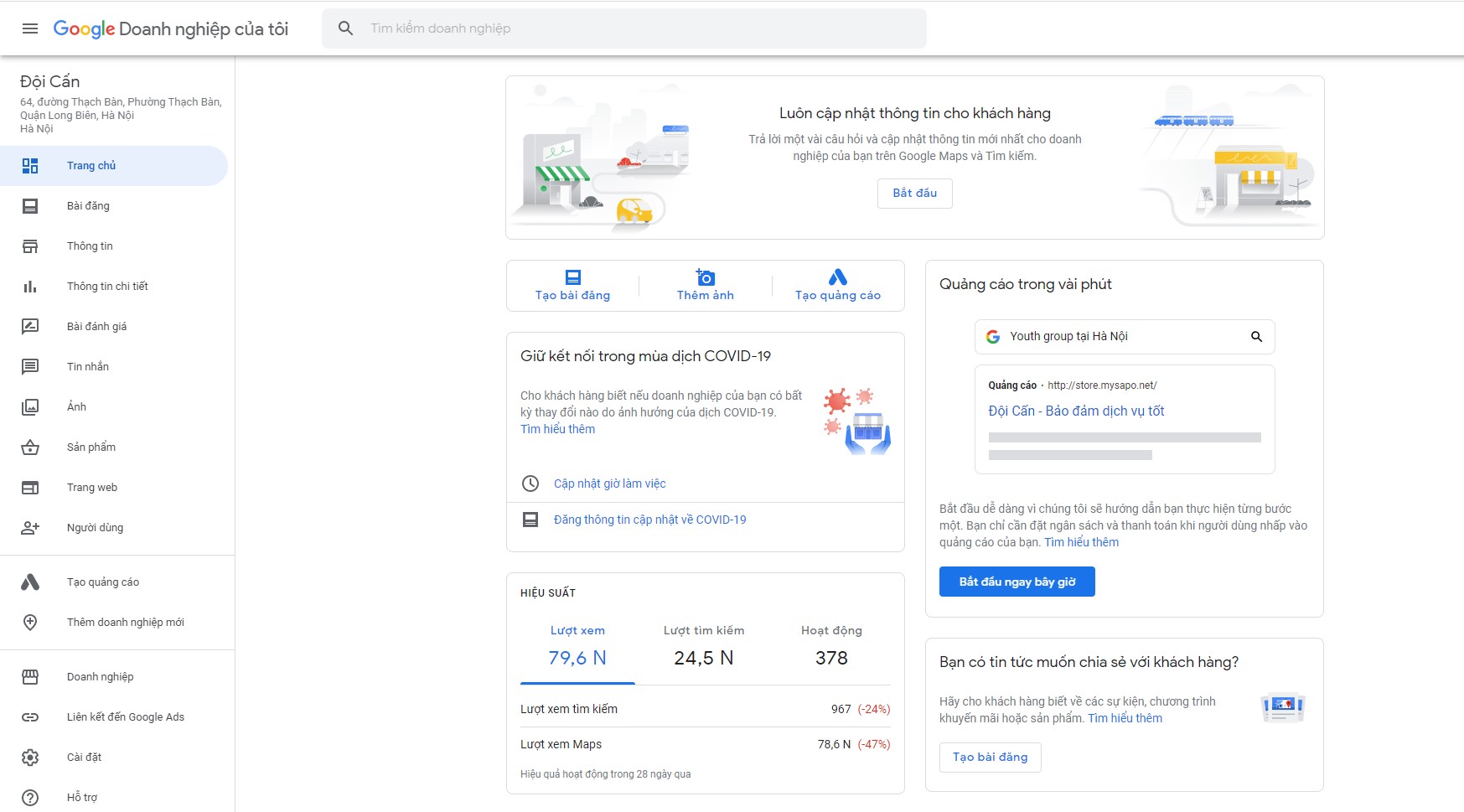1464x812 pixels.
Task: Focus the Tìm kiếm doanh nghiệp search field
Action: click(x=624, y=28)
